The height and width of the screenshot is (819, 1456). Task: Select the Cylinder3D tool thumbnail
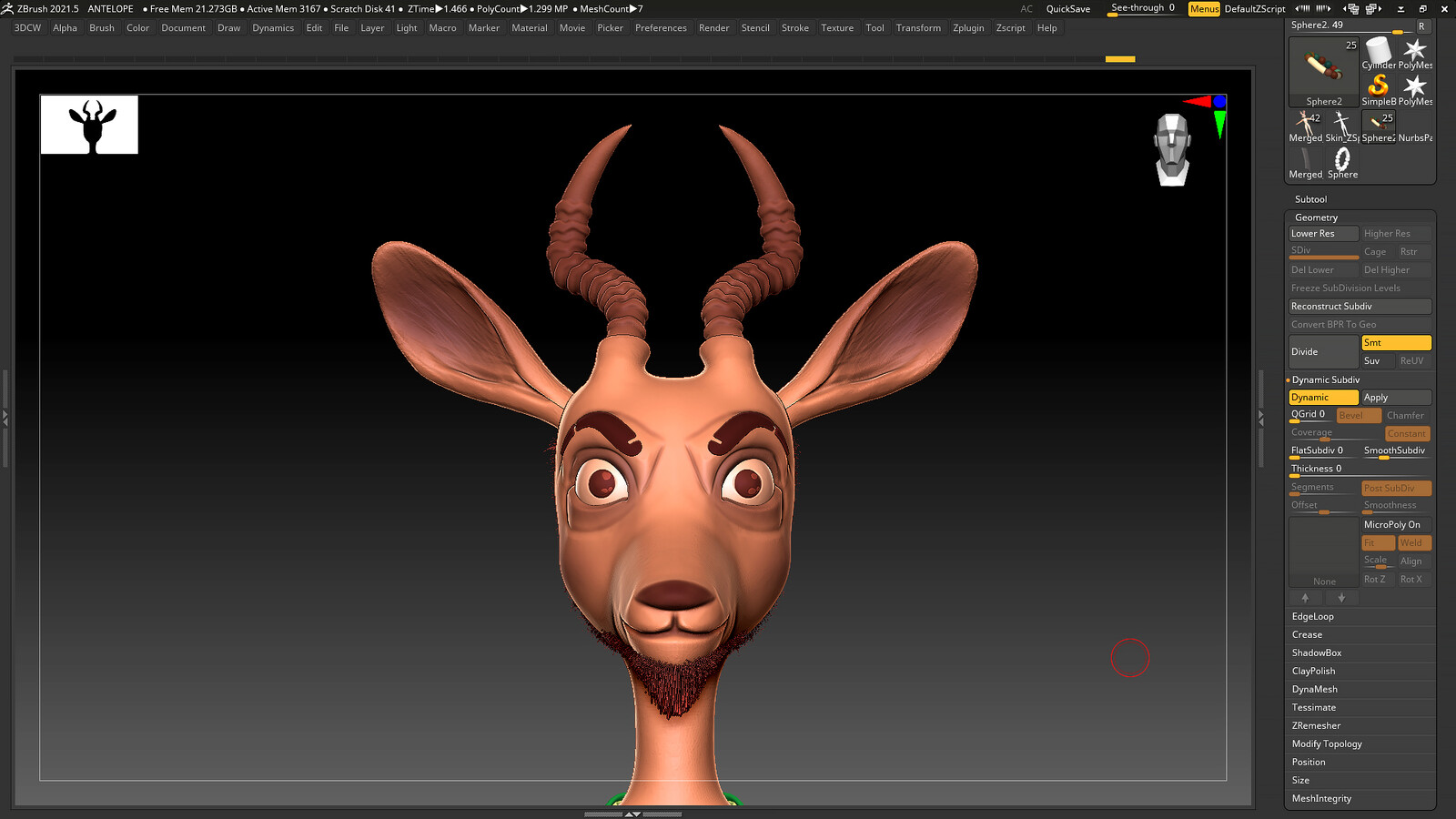1379,54
